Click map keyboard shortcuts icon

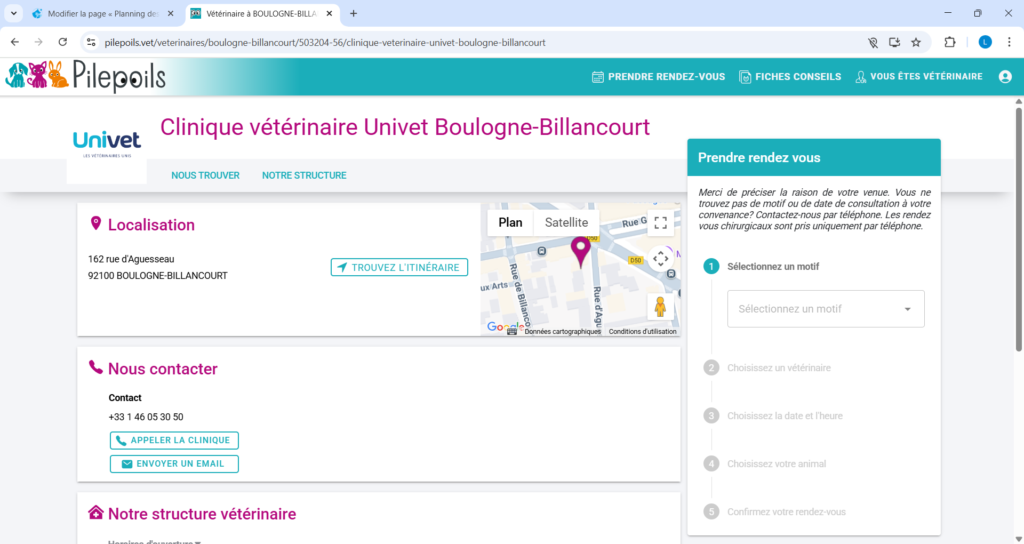coord(511,332)
